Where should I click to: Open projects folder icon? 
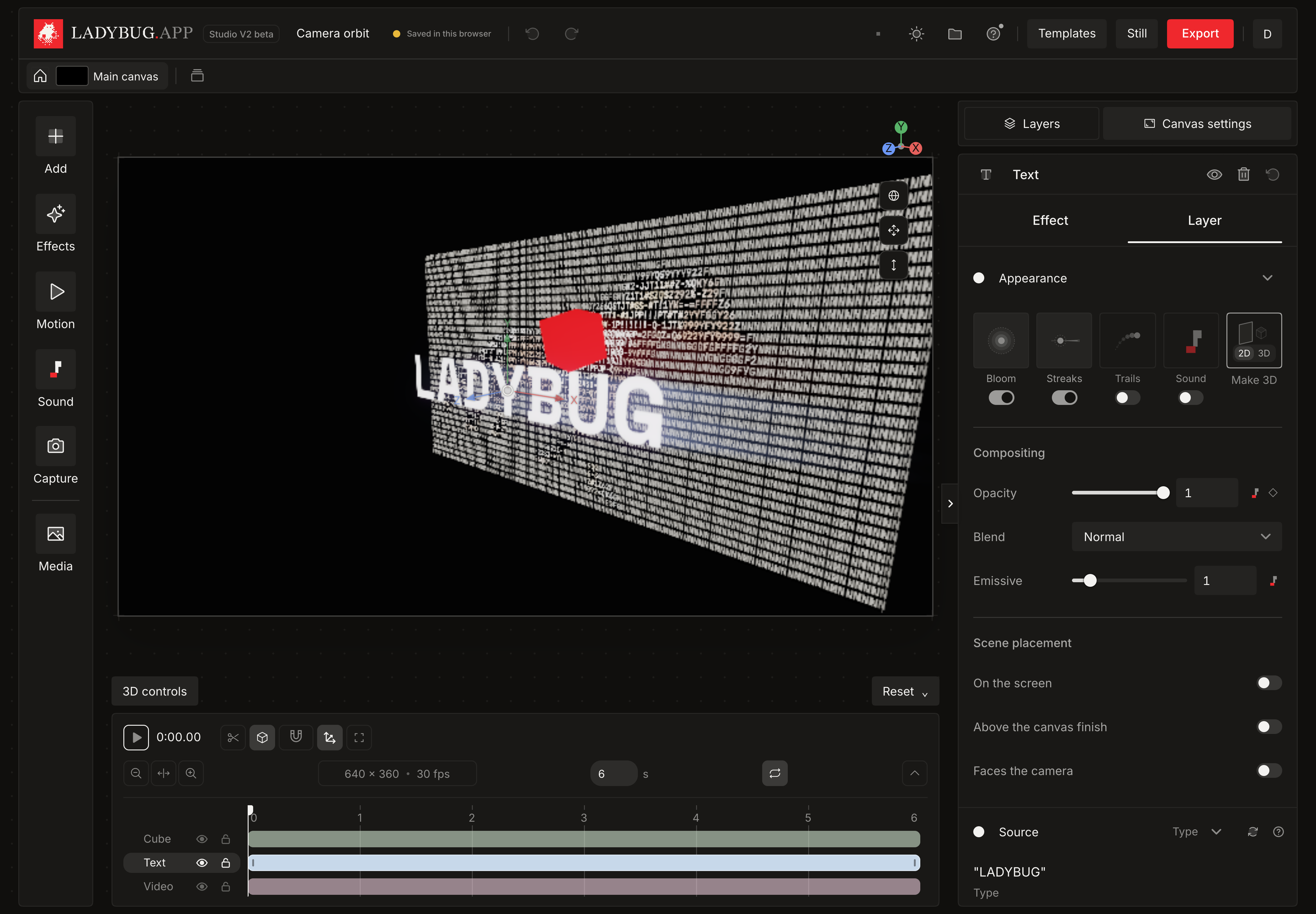pos(955,34)
